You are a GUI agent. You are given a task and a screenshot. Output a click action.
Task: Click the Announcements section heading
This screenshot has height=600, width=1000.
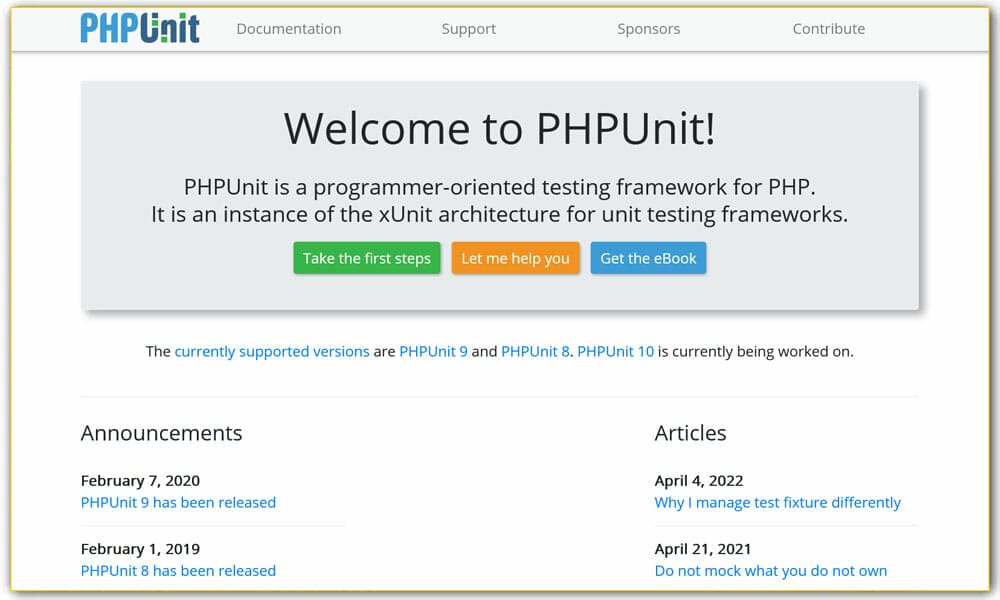[x=161, y=433]
